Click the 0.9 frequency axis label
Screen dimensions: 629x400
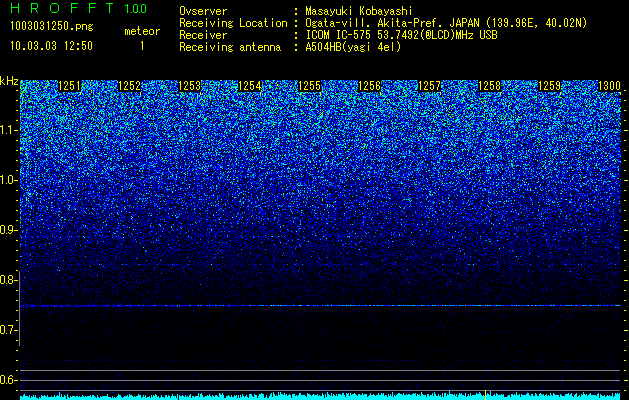[9, 230]
